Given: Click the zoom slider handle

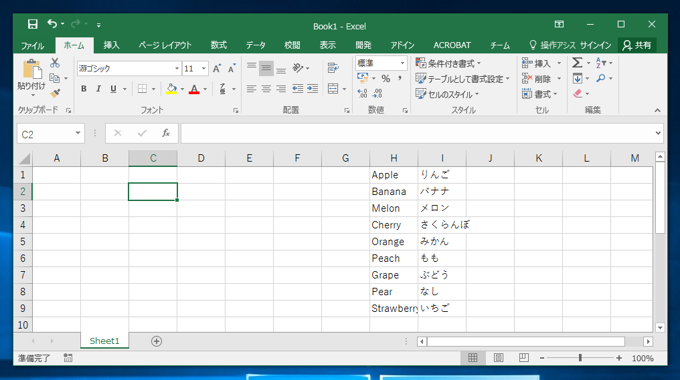Looking at the screenshot, I should [580, 358].
